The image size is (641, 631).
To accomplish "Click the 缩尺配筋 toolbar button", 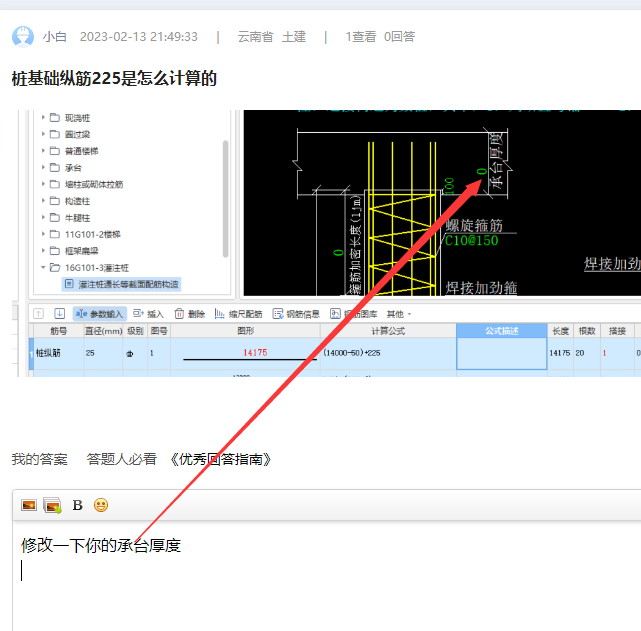I will point(238,313).
